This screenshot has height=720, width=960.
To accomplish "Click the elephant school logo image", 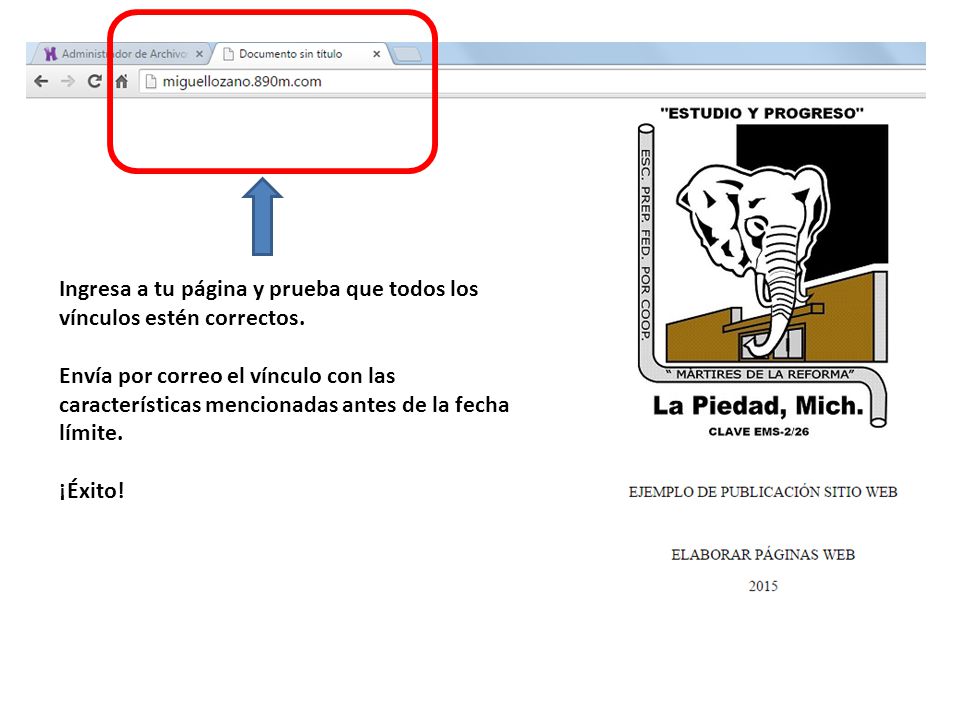I will tap(762, 272).
